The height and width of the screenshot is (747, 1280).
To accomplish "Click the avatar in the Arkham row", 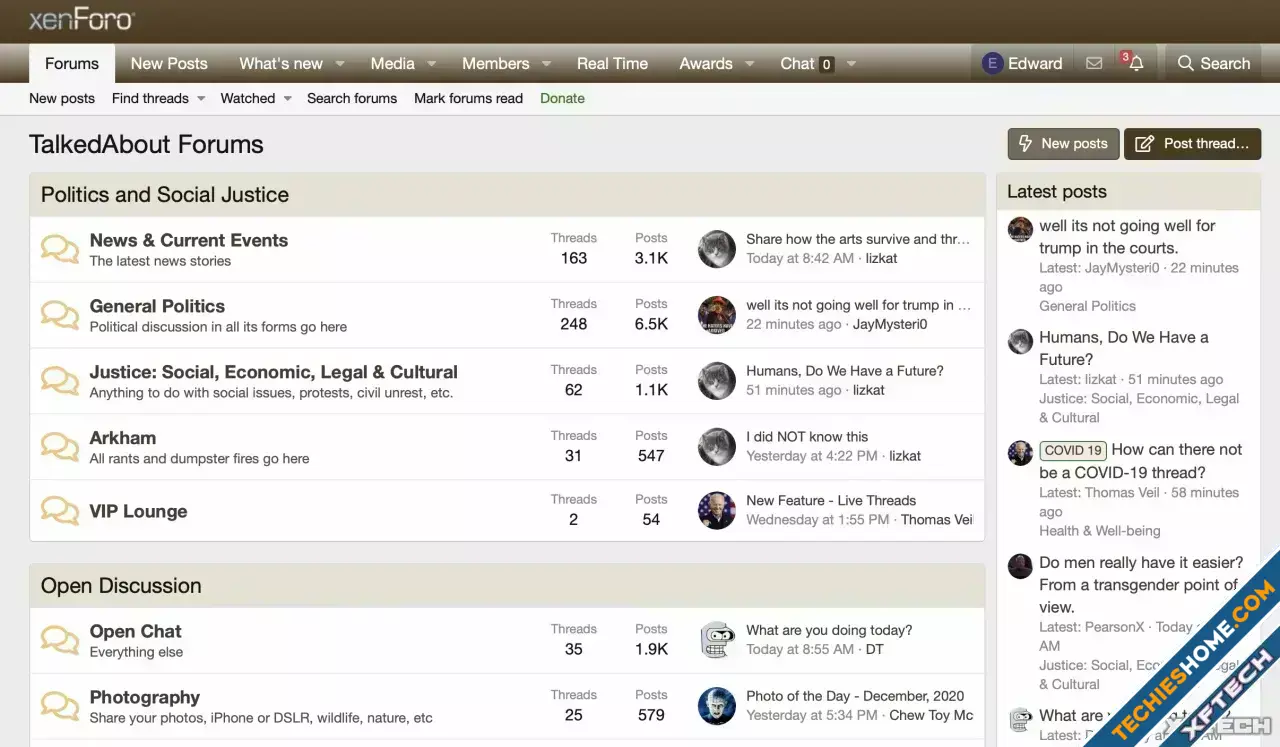I will (x=716, y=447).
